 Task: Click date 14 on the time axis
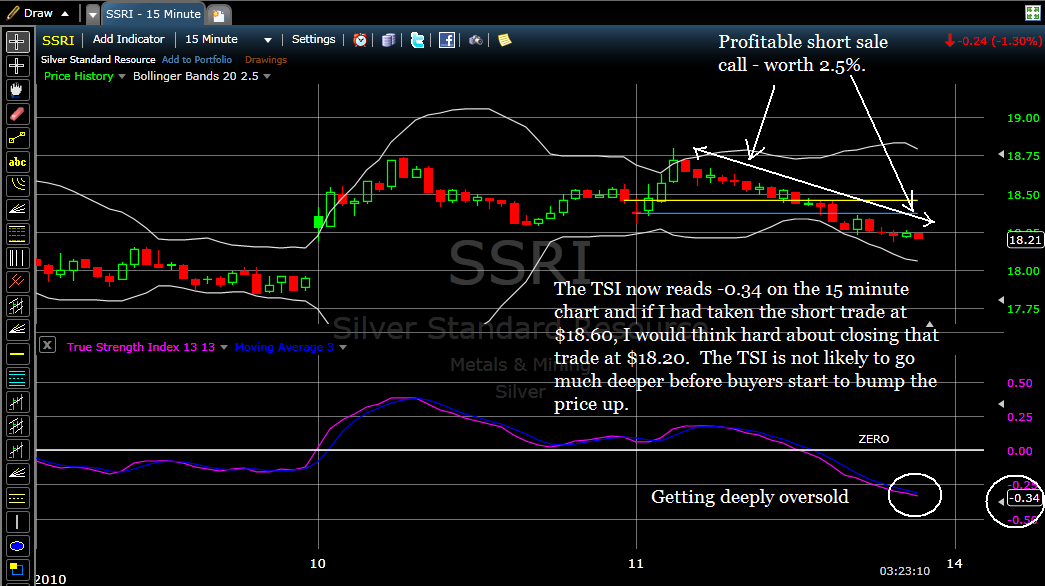(x=954, y=563)
